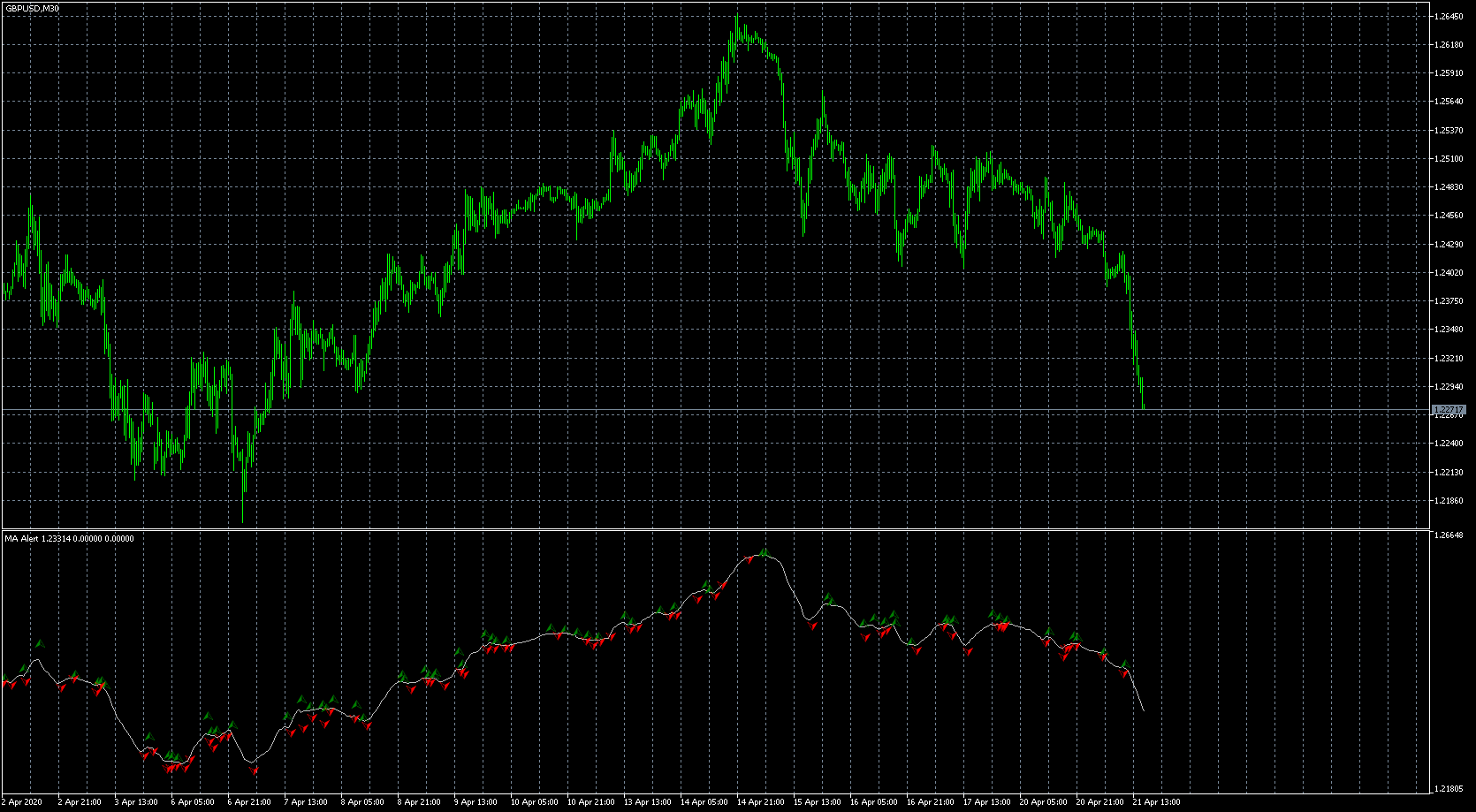Click the 10 Apr 21:00 time label
Screen dimensions: 1476x812
point(590,802)
